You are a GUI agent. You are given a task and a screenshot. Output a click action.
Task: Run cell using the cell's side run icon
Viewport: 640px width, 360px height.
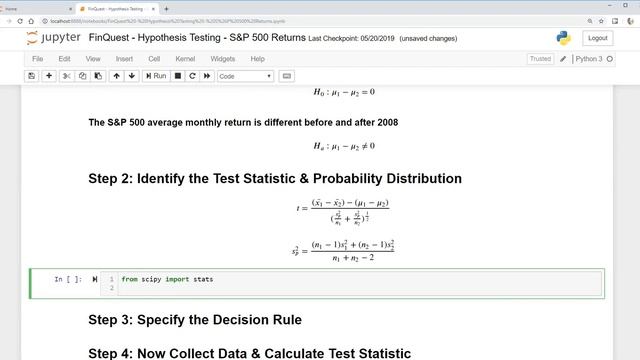coord(95,279)
